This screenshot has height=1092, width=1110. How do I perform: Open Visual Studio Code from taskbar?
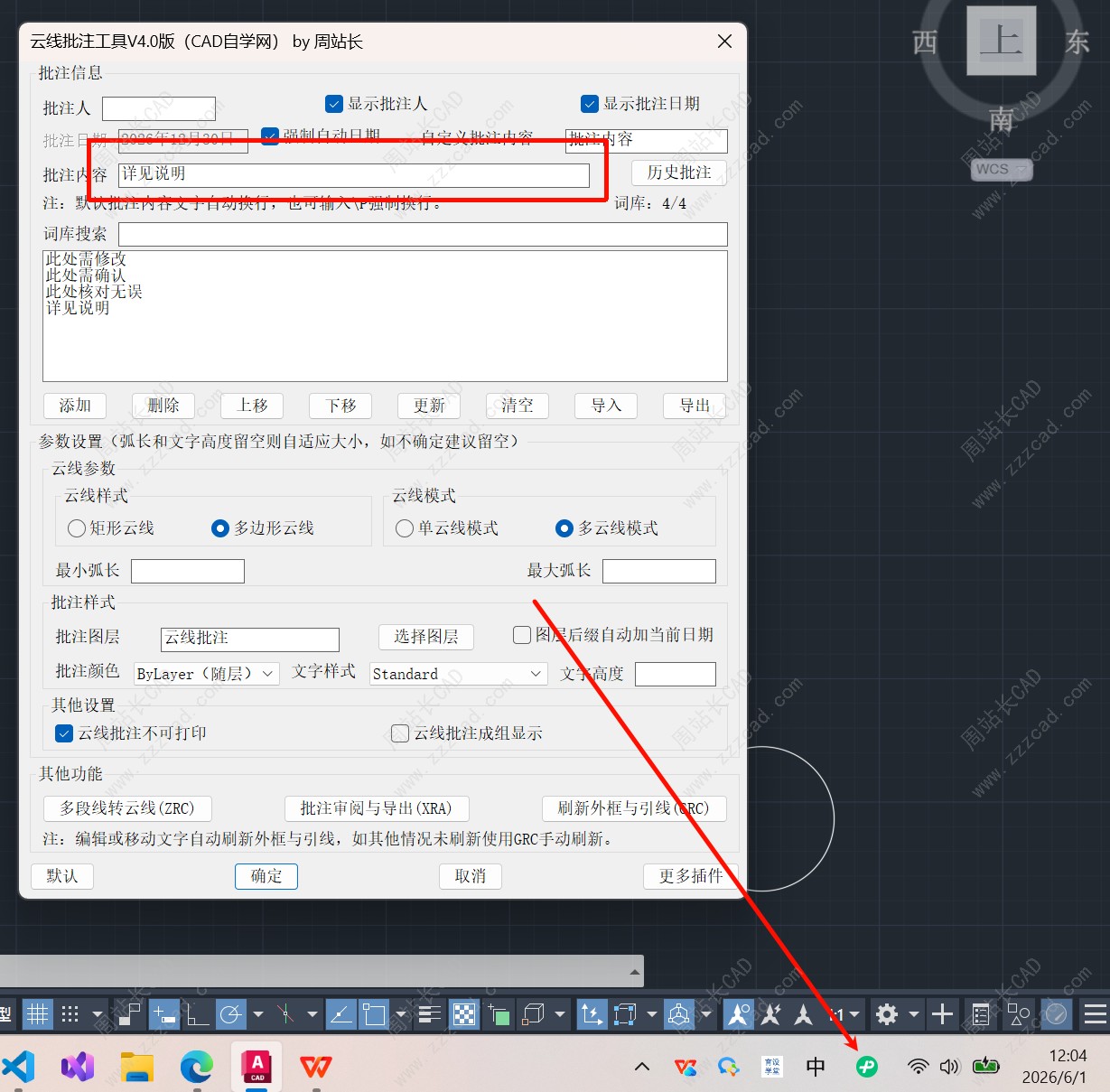point(19,1067)
